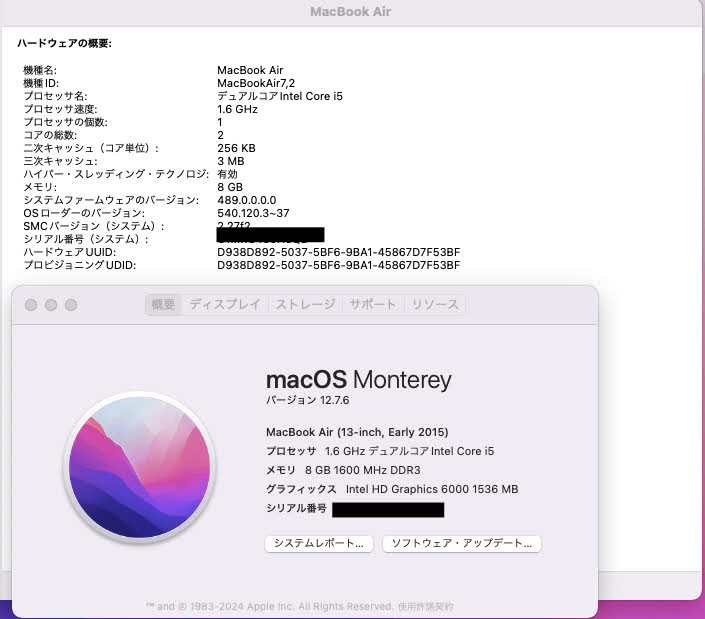The image size is (705, 619).
Task: Click the SMC バージョン（システム） label
Action: coord(94,226)
